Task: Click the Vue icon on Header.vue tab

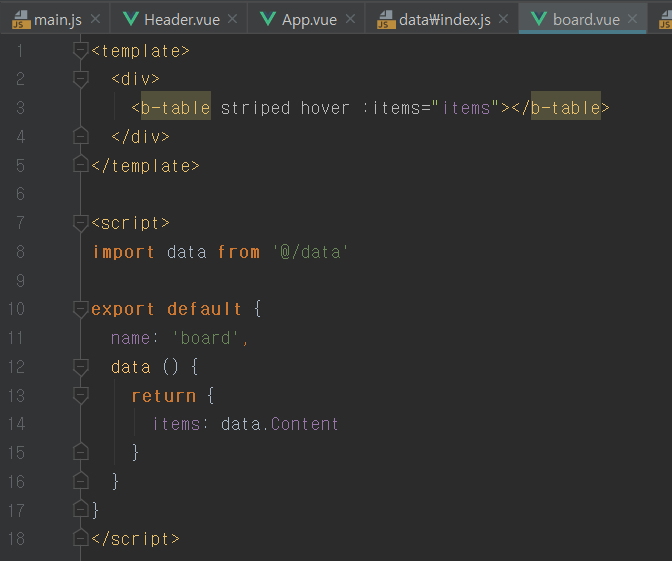Action: (x=131, y=18)
